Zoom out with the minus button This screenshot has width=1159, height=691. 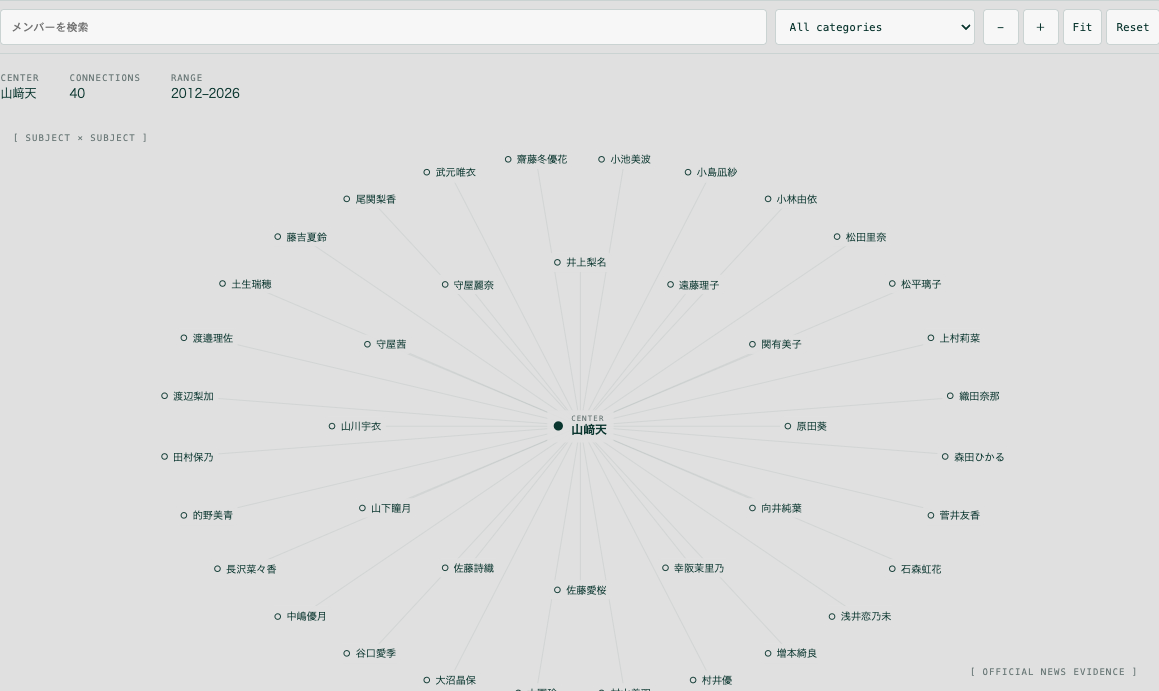(x=1001, y=27)
